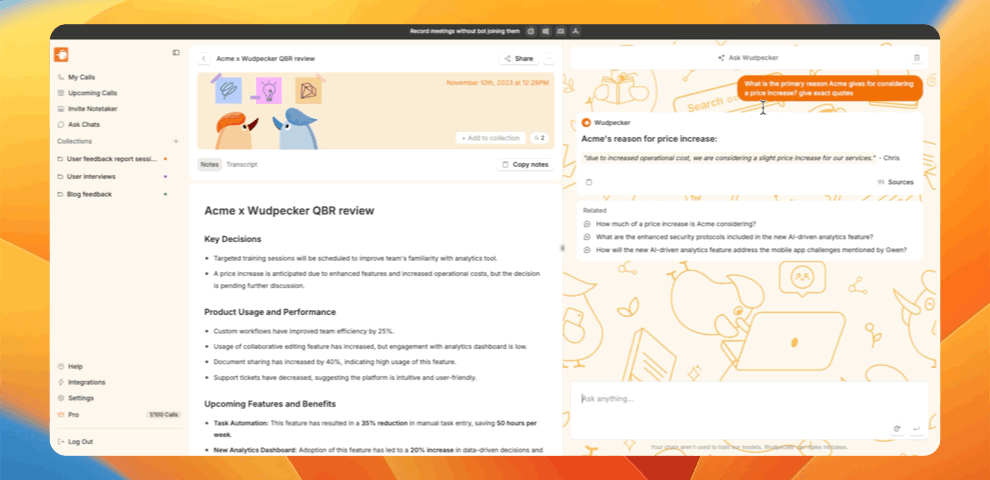
Task: Open Upcoming Calls in the sidebar
Action: tap(92, 93)
